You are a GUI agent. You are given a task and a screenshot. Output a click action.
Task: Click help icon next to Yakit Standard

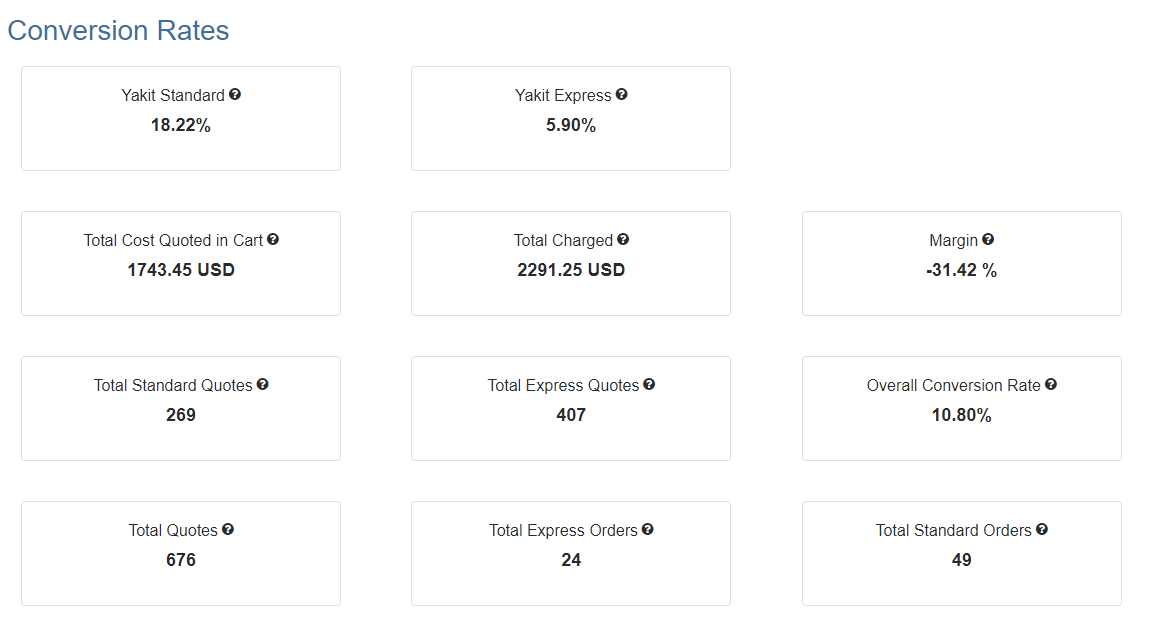pyautogui.click(x=235, y=94)
